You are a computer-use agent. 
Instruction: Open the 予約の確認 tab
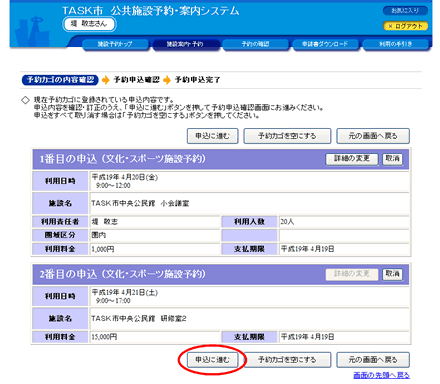[255, 44]
